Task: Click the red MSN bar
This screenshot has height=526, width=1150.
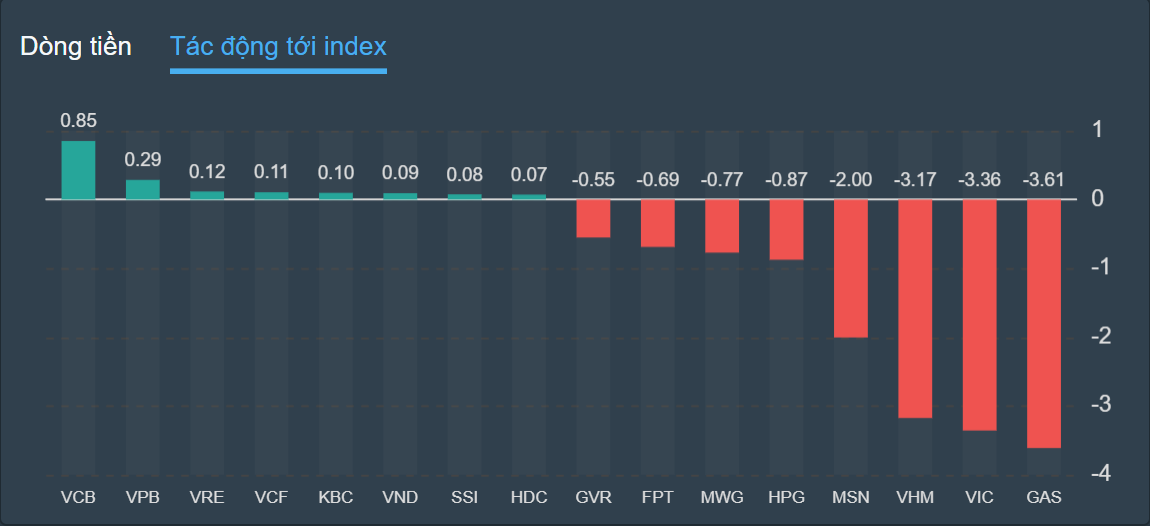Action: (851, 268)
